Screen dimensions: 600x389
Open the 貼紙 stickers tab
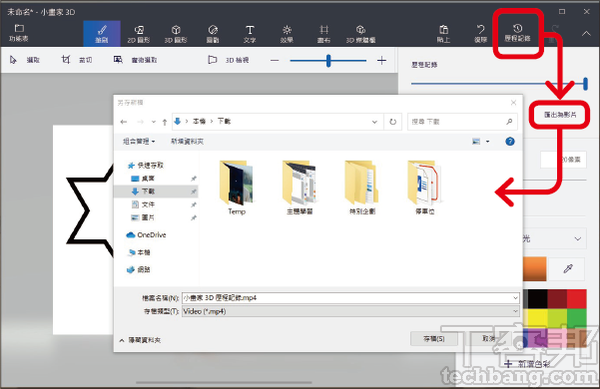[x=213, y=34]
